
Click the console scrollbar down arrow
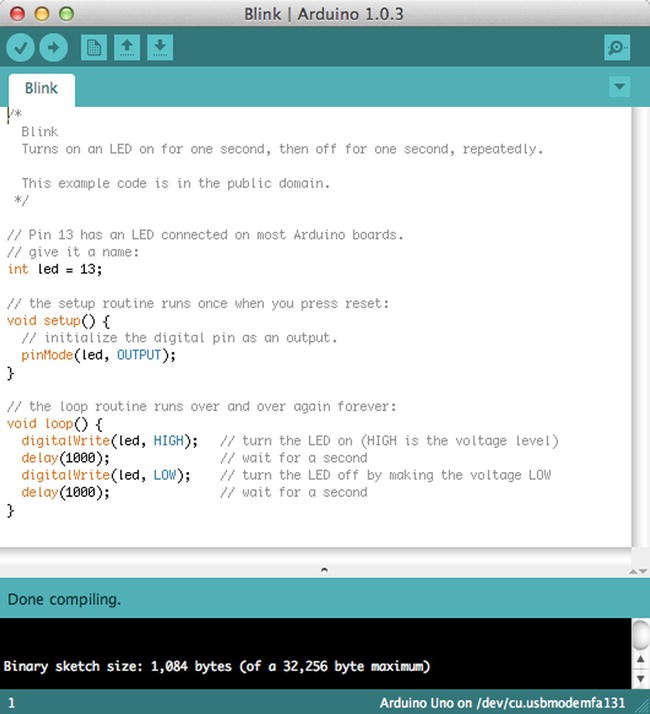(640, 679)
